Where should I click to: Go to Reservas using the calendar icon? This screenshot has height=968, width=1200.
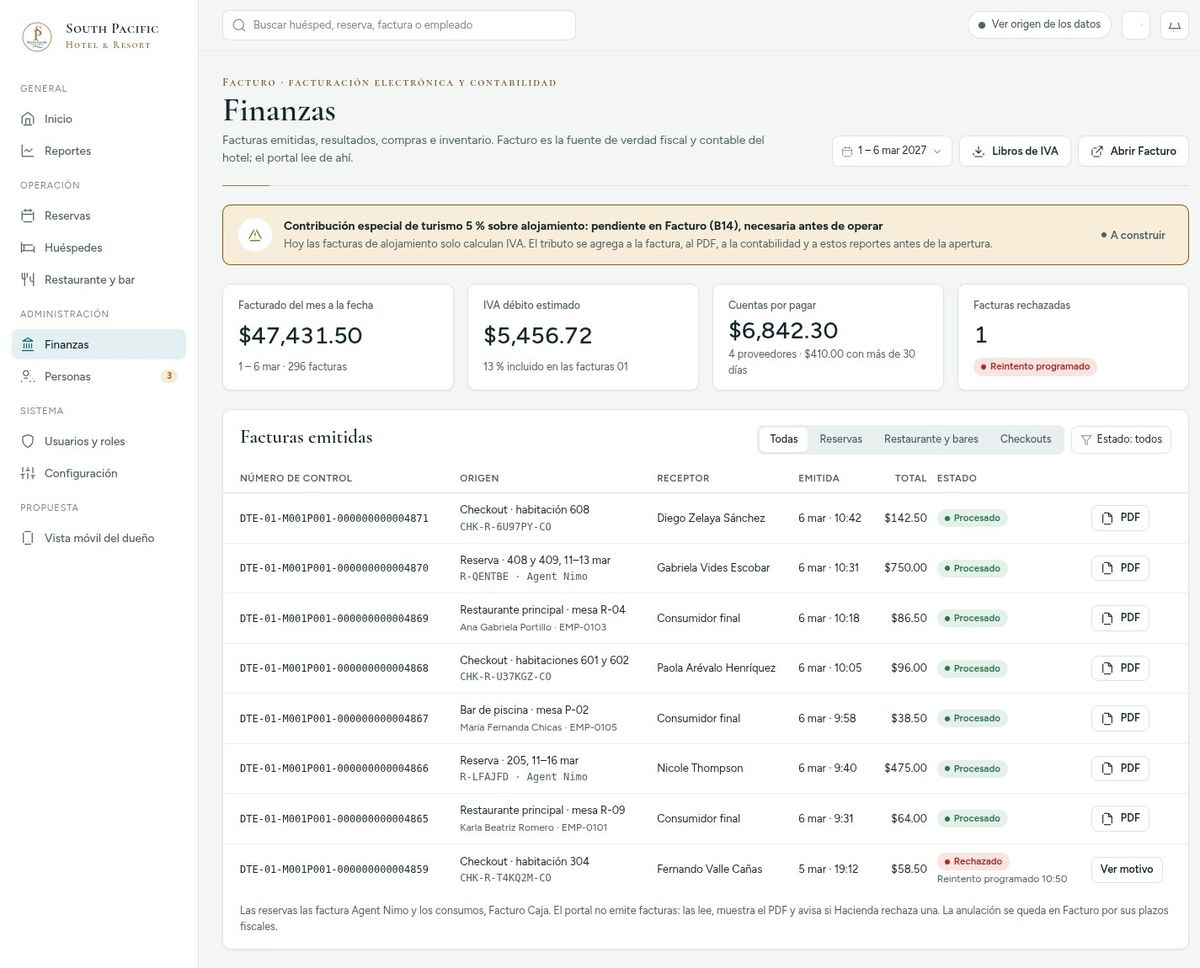(x=28, y=216)
